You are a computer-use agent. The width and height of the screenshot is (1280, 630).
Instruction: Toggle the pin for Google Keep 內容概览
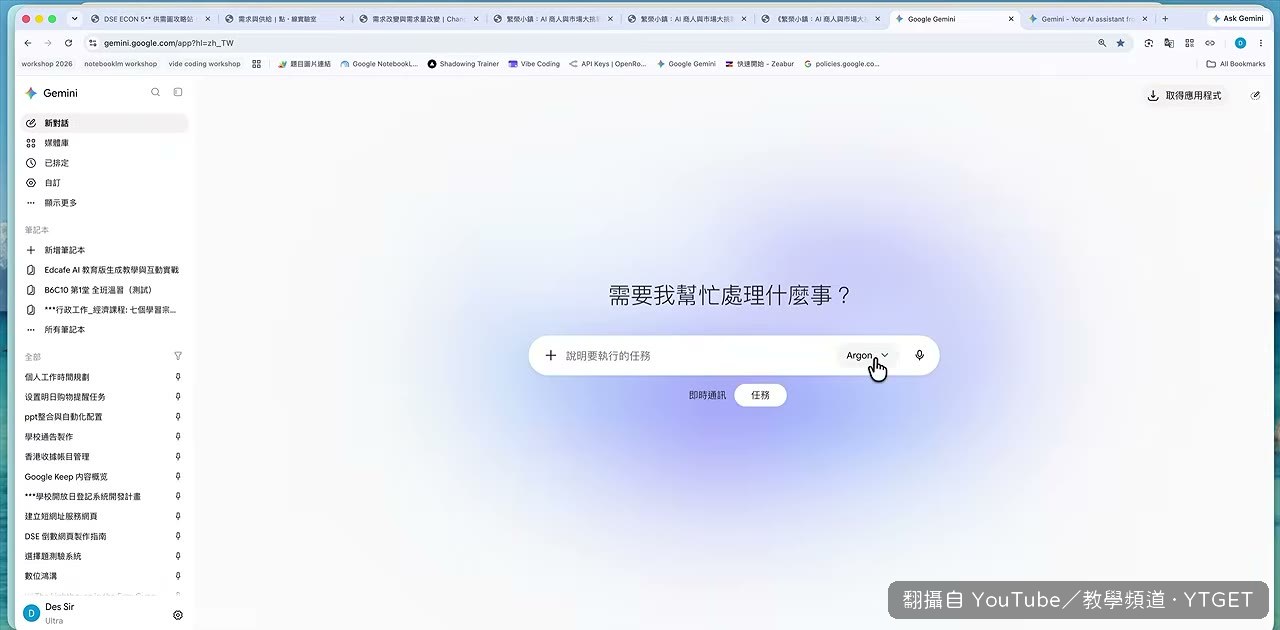[178, 477]
